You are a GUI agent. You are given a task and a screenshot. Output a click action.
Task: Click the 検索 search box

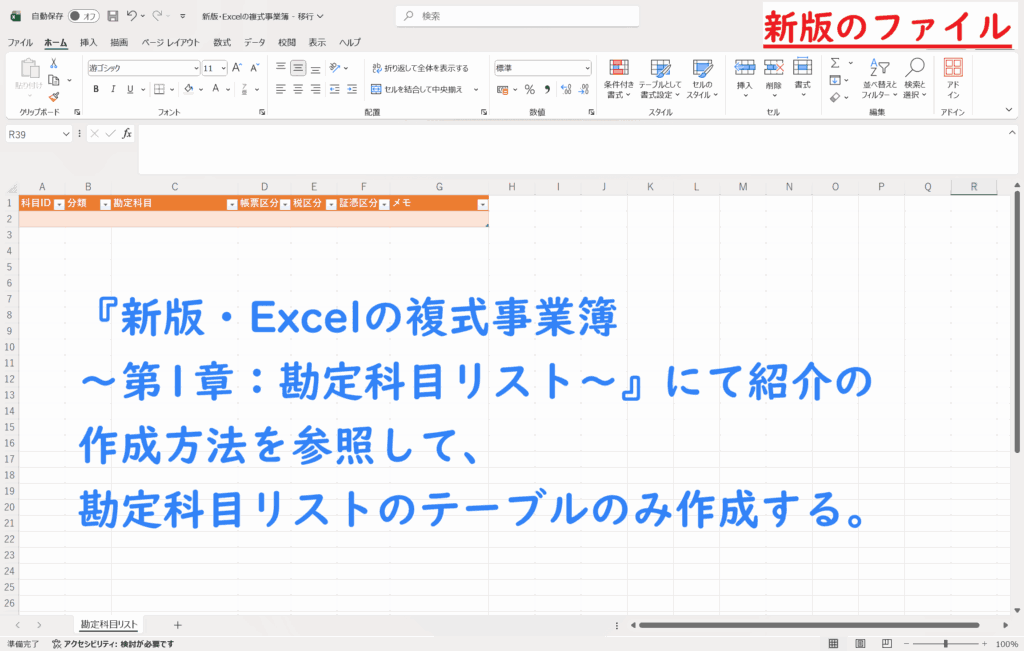click(520, 16)
